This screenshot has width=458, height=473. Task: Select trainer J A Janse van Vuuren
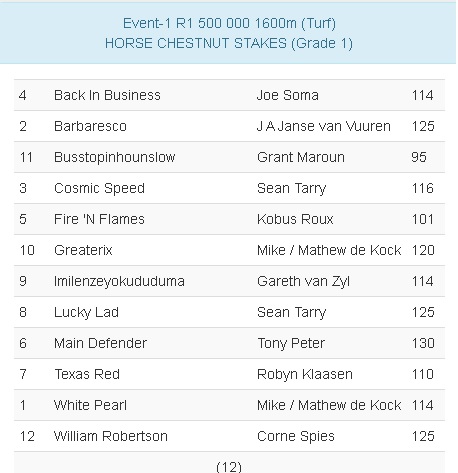coord(324,126)
